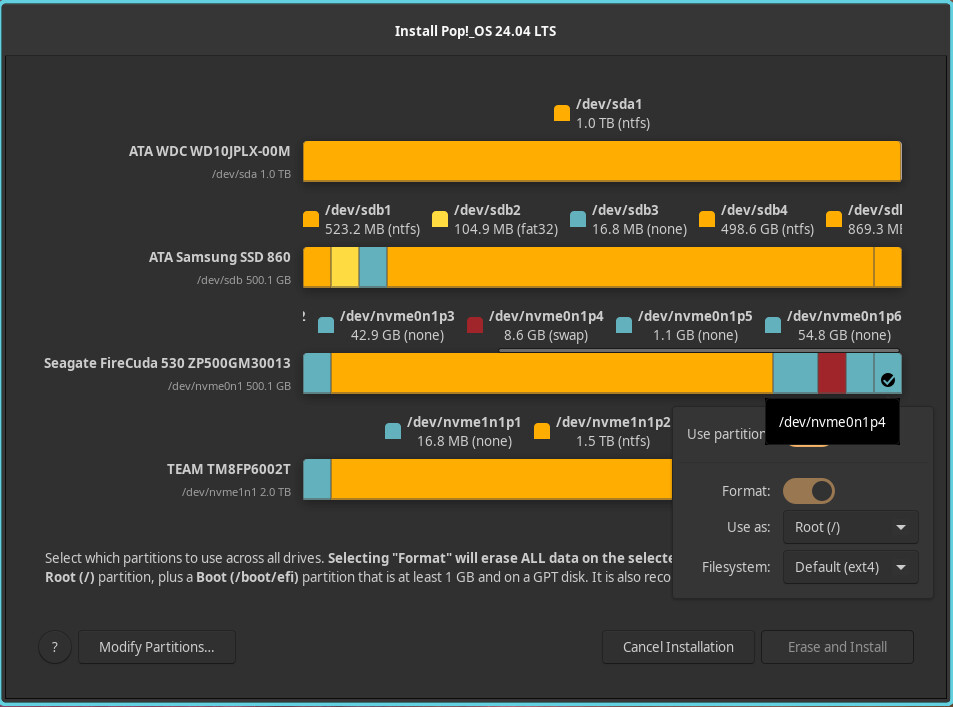Select the last orange segment on Samsung SSD bar

pyautogui.click(x=888, y=267)
